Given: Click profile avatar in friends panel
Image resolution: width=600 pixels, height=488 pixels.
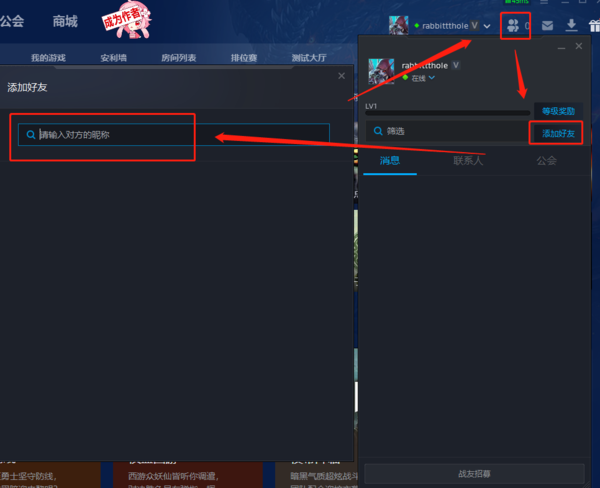Looking at the screenshot, I should (x=381, y=71).
